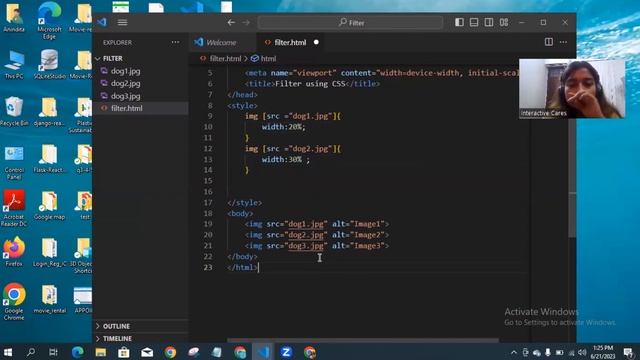
Task: Open the VS Code hamburger menu
Action: pos(122,22)
